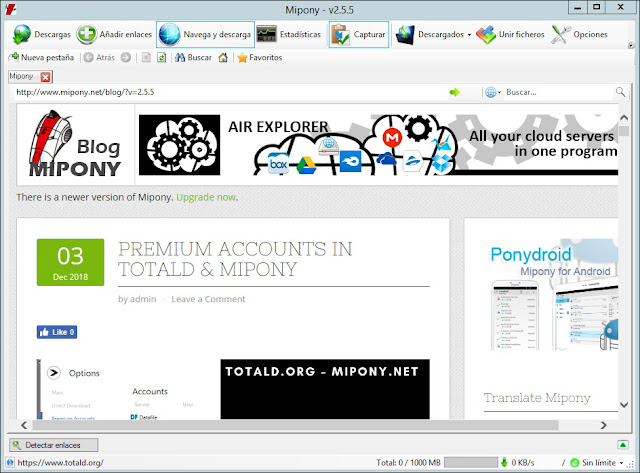Click the green download speed arrow icon
640x473 pixels.
pos(504,462)
